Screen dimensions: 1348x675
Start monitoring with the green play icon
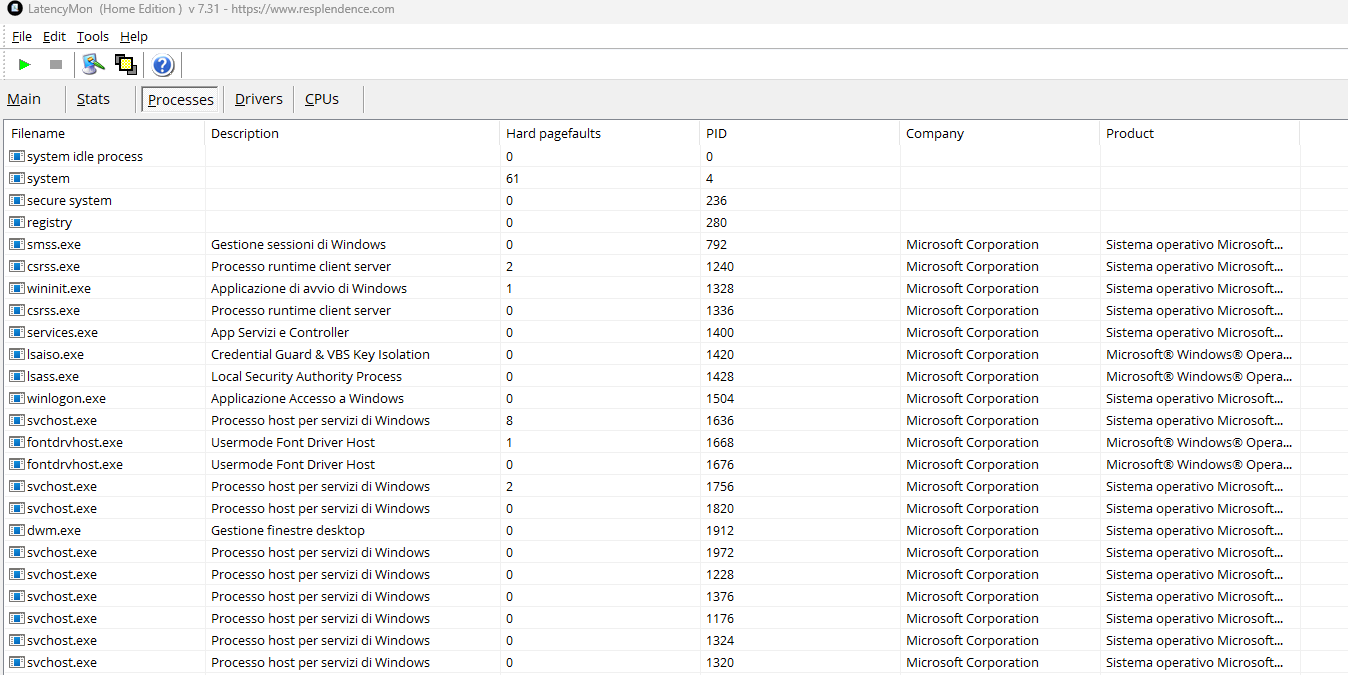25,65
